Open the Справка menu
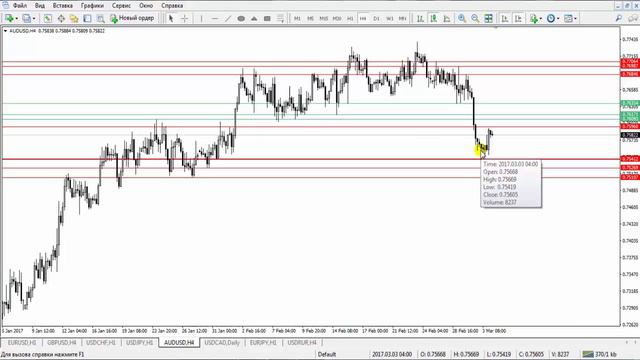640x360 pixels. [x=172, y=6]
